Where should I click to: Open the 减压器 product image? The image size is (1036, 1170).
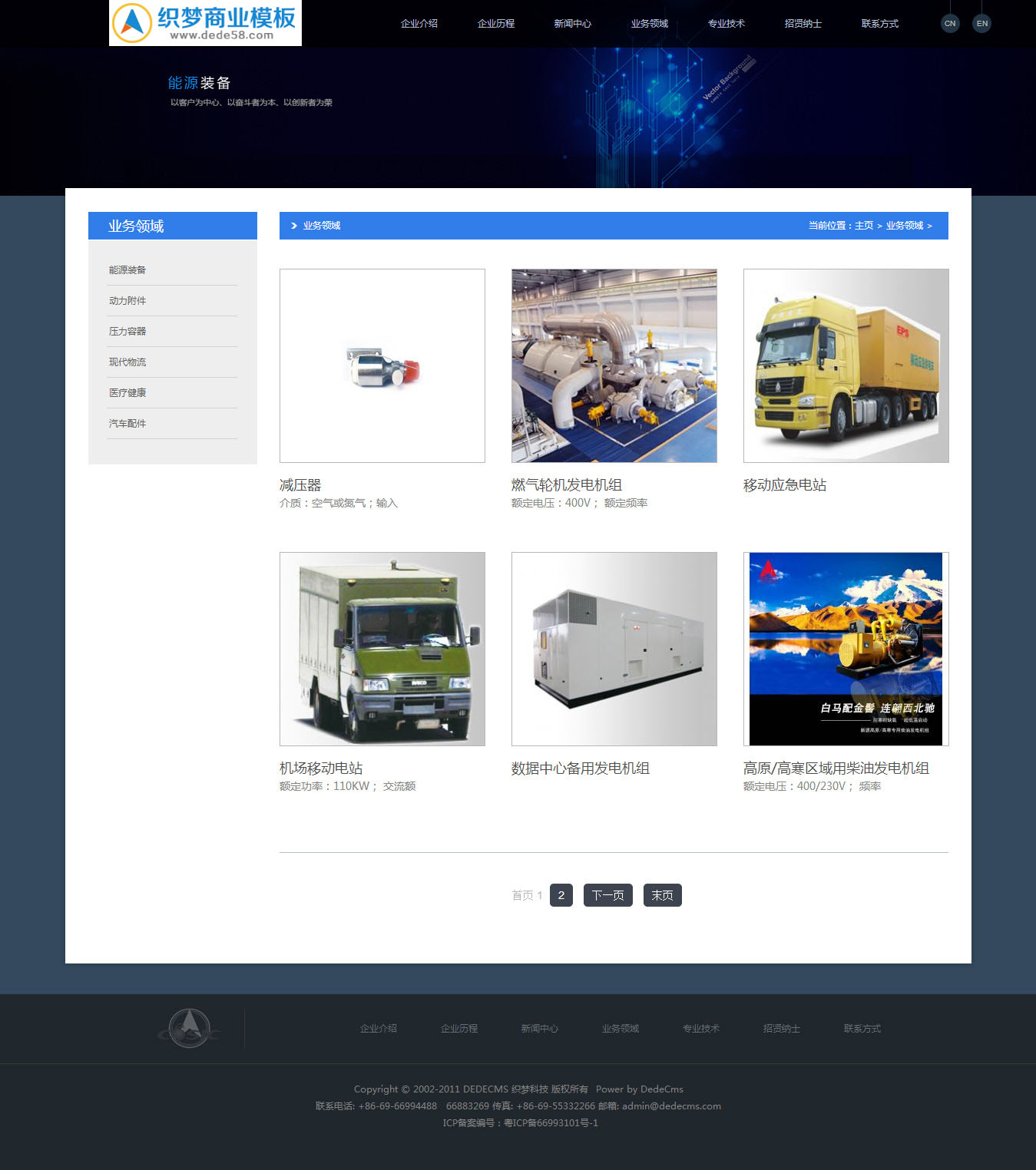pos(382,365)
